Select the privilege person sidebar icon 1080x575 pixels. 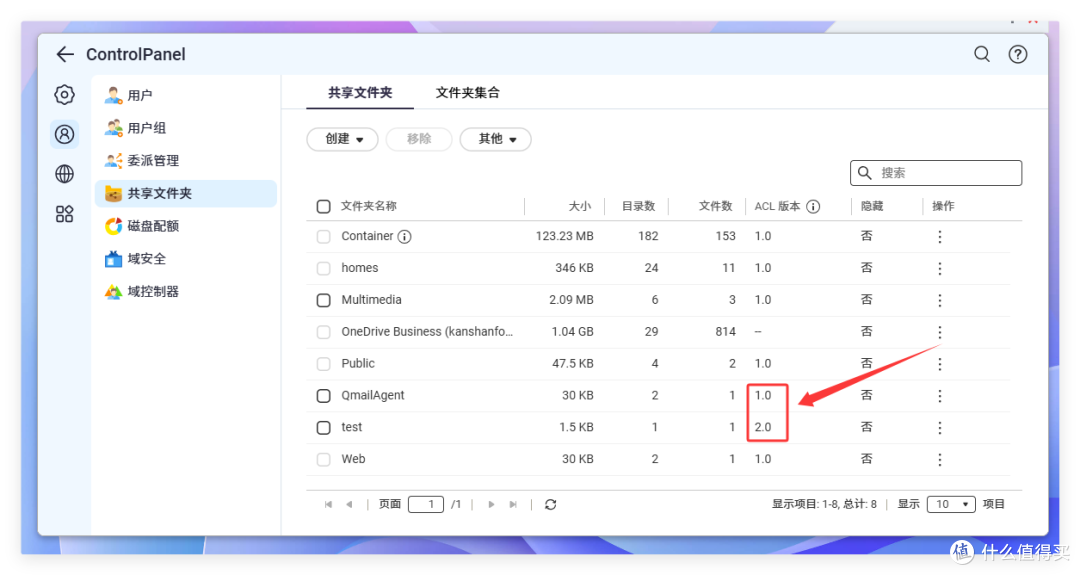[65, 134]
